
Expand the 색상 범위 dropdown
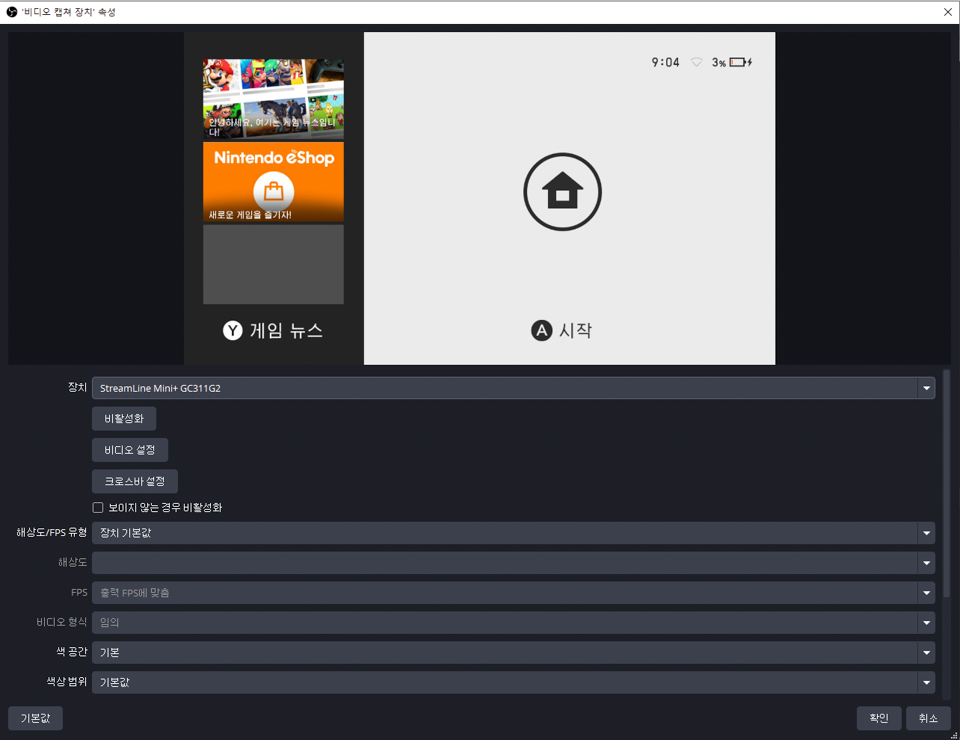click(x=513, y=682)
